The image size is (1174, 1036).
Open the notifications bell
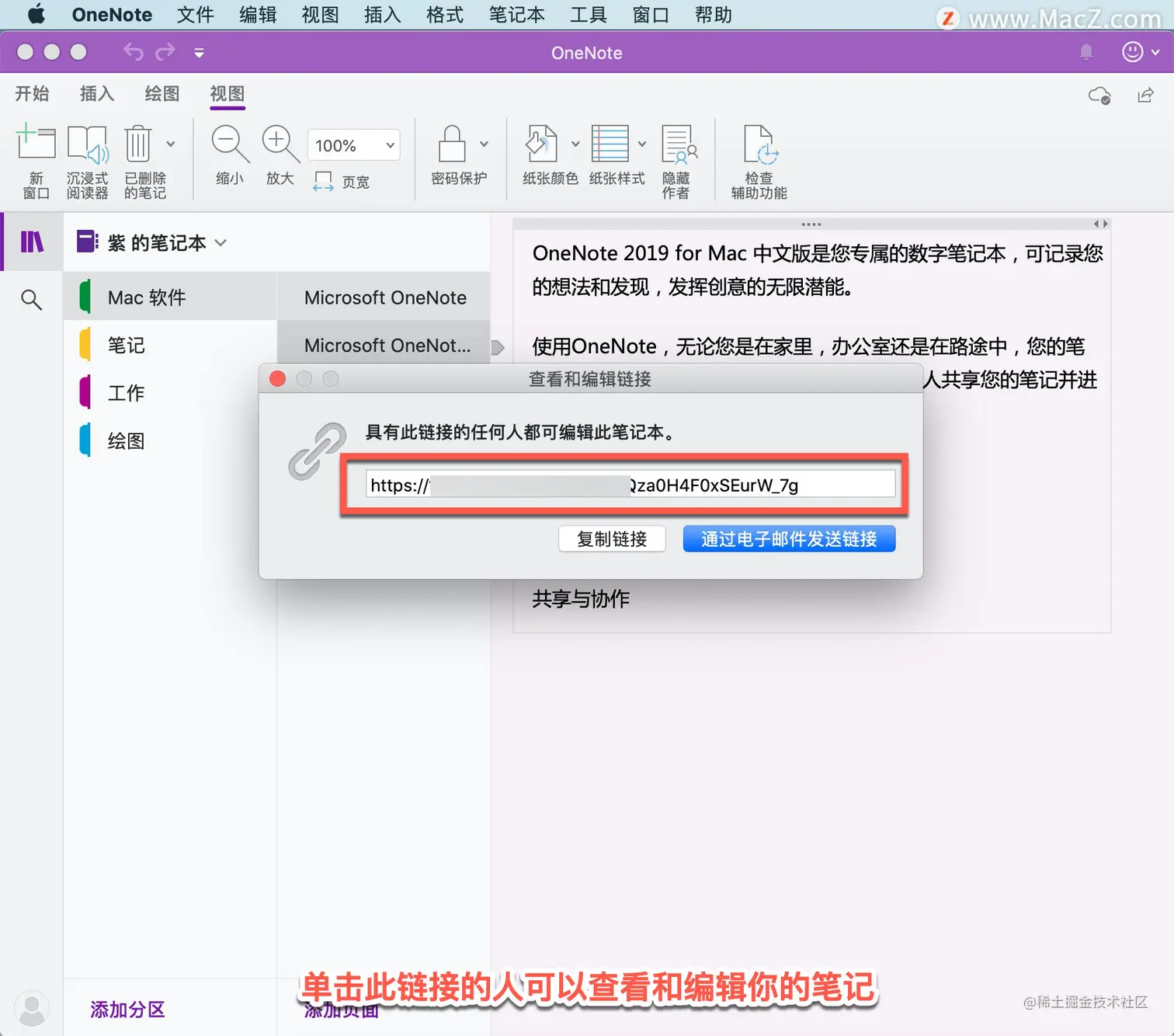(1086, 52)
